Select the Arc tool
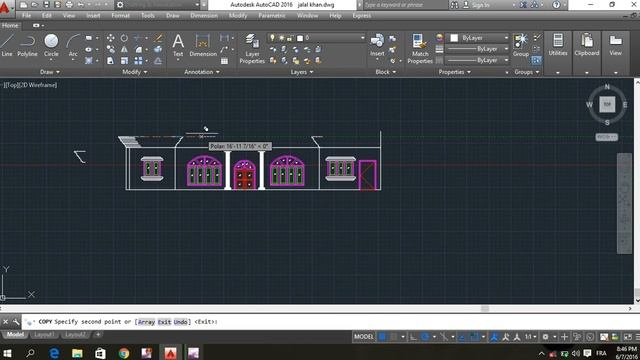 73,45
